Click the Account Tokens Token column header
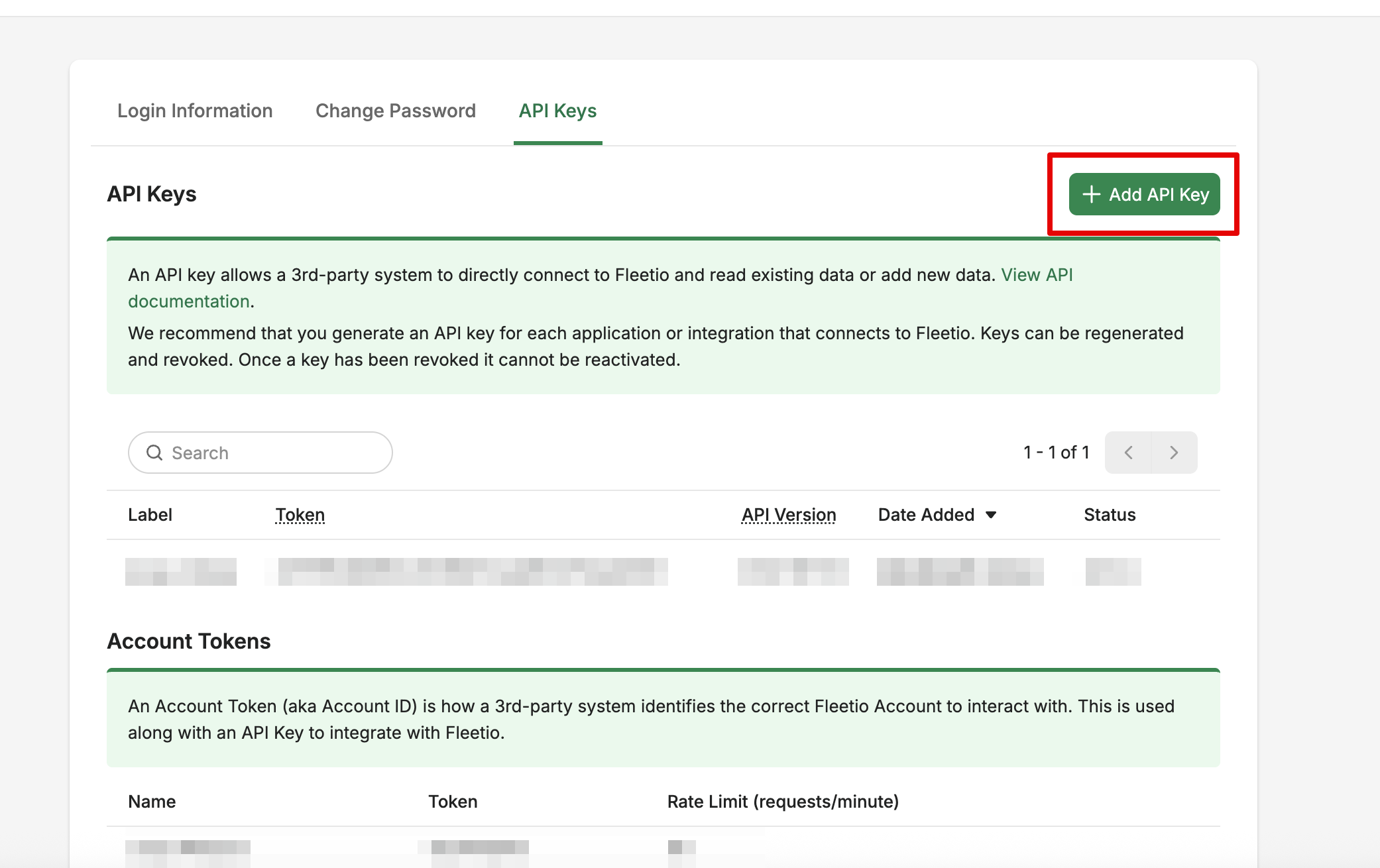This screenshot has height=868, width=1380. 453,802
